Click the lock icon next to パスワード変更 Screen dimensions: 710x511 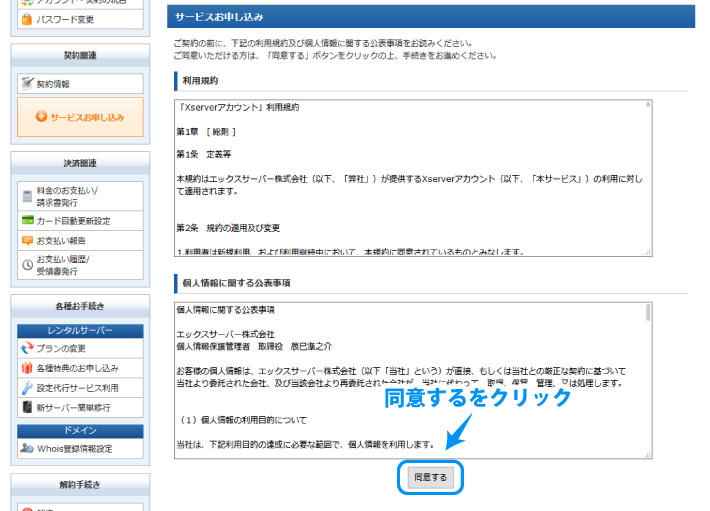tap(27, 19)
